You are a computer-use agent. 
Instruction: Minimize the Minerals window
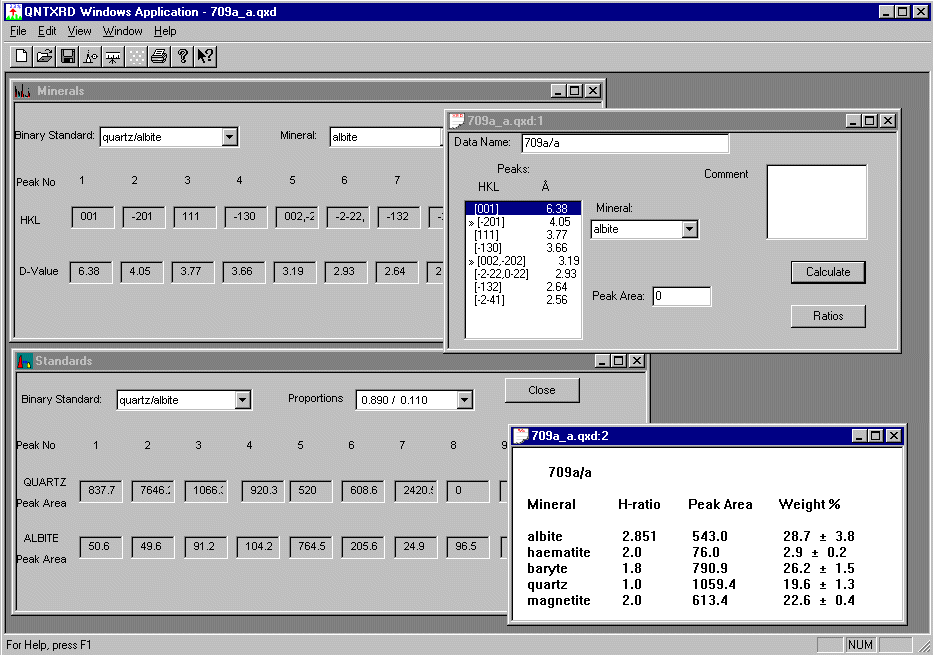tap(558, 91)
